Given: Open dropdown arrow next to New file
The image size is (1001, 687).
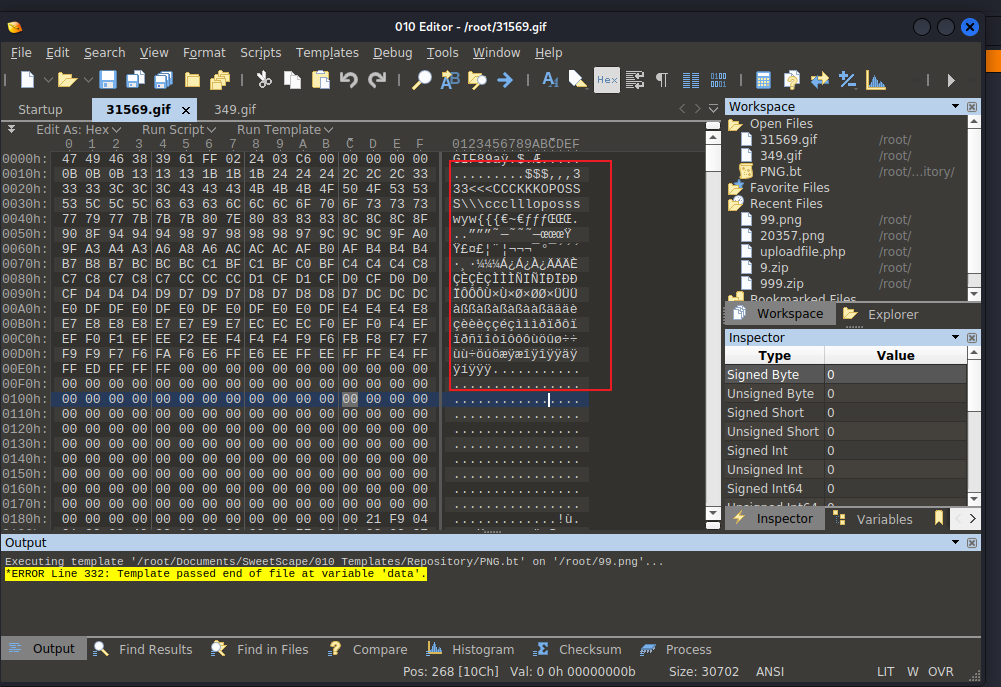Looking at the screenshot, I should click(x=48, y=80).
